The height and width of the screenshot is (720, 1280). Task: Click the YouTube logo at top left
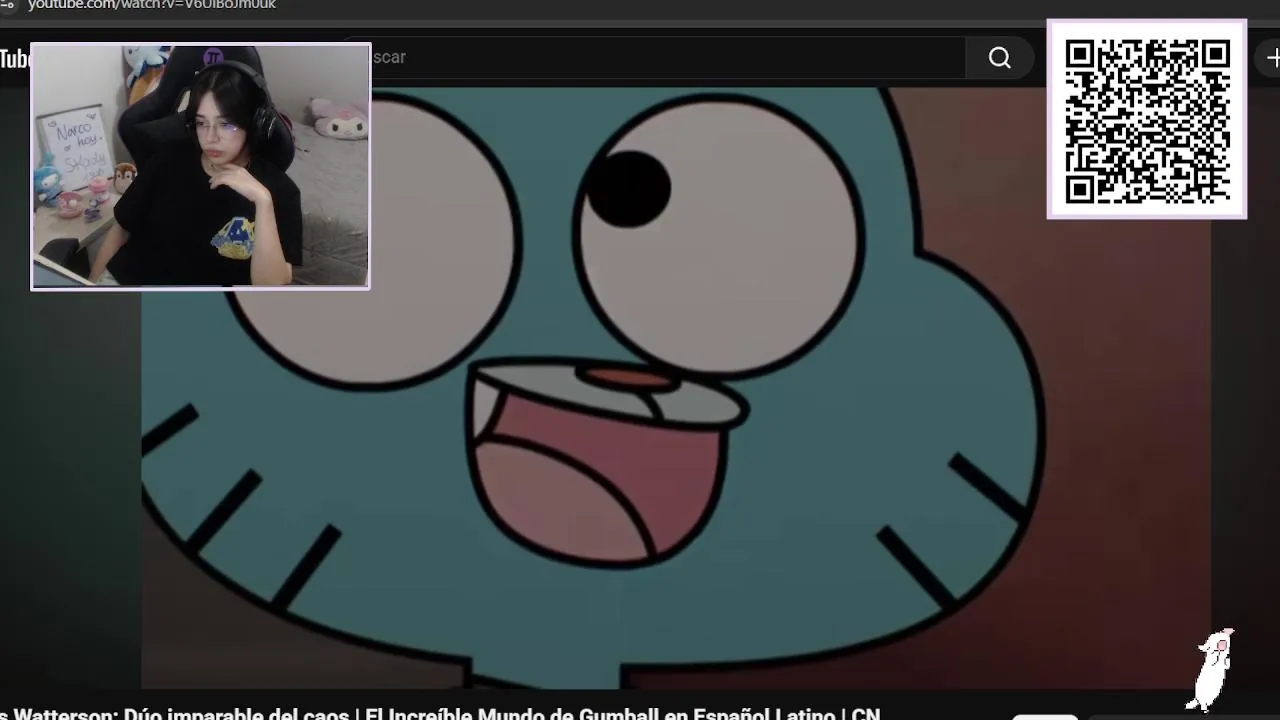coord(15,59)
